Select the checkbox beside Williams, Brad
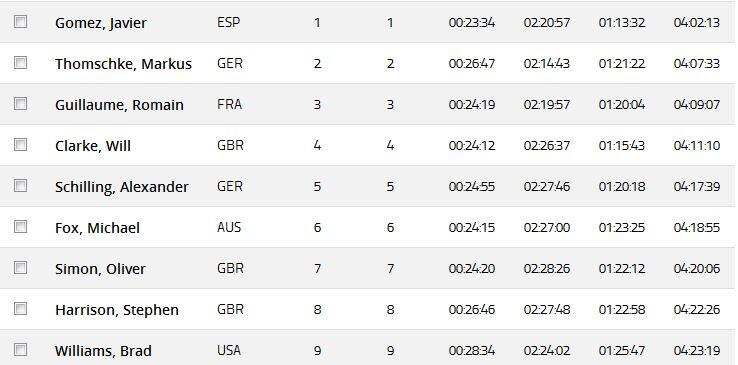The height and width of the screenshot is (365, 738). tap(20, 349)
